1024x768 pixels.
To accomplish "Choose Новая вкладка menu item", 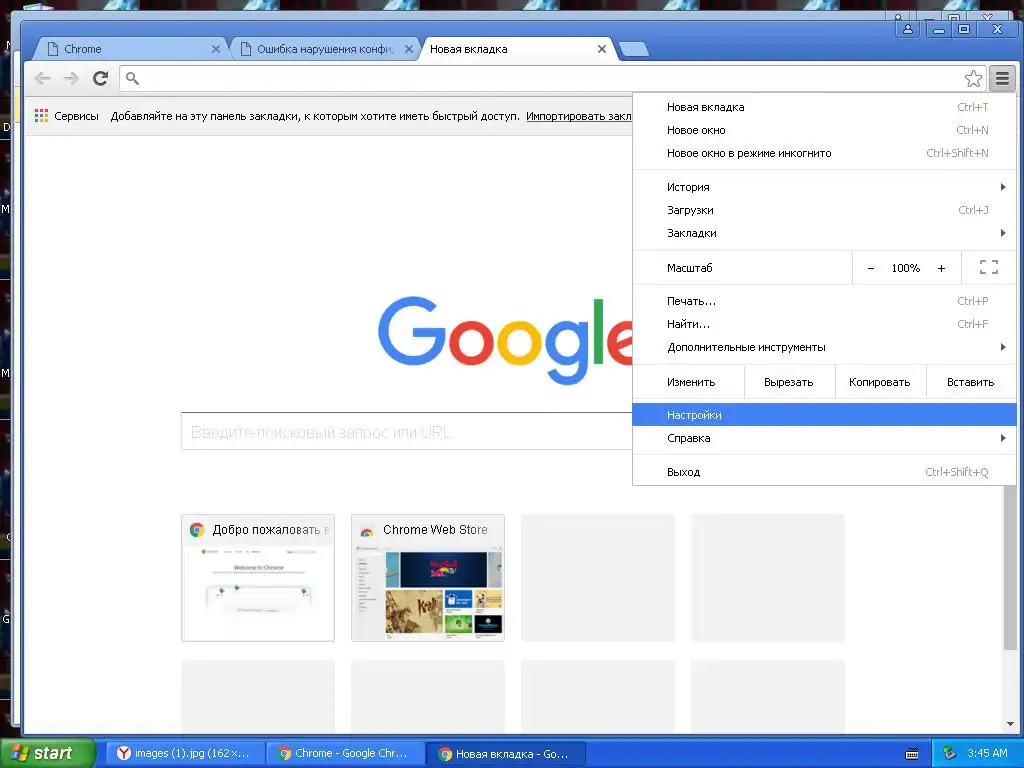I will pos(824,107).
